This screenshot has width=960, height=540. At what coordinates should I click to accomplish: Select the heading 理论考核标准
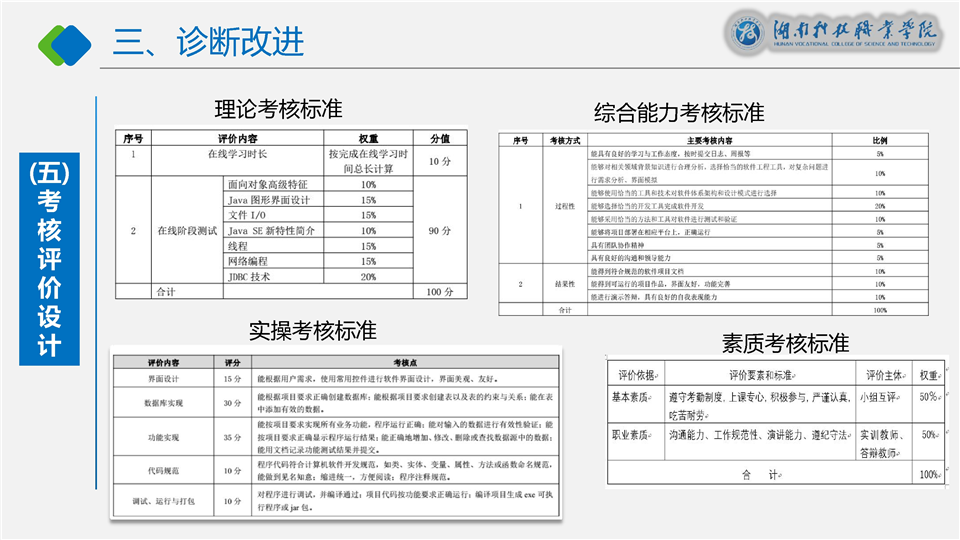[278, 108]
